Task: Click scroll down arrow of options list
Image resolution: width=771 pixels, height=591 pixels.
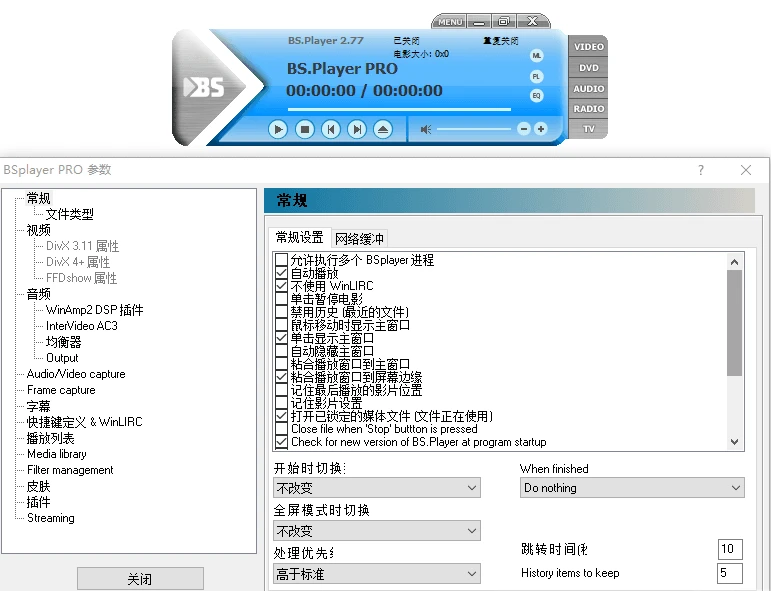Action: (x=734, y=442)
